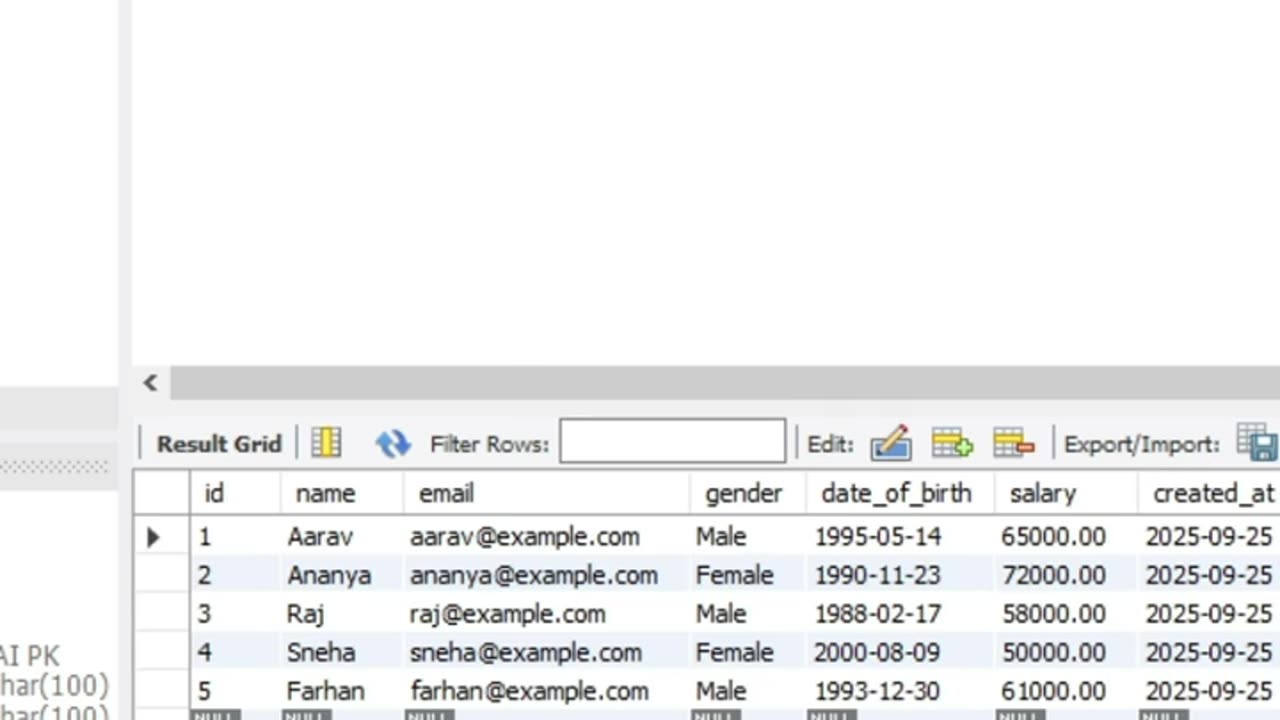Select the cell containing name Farhan

click(341, 691)
